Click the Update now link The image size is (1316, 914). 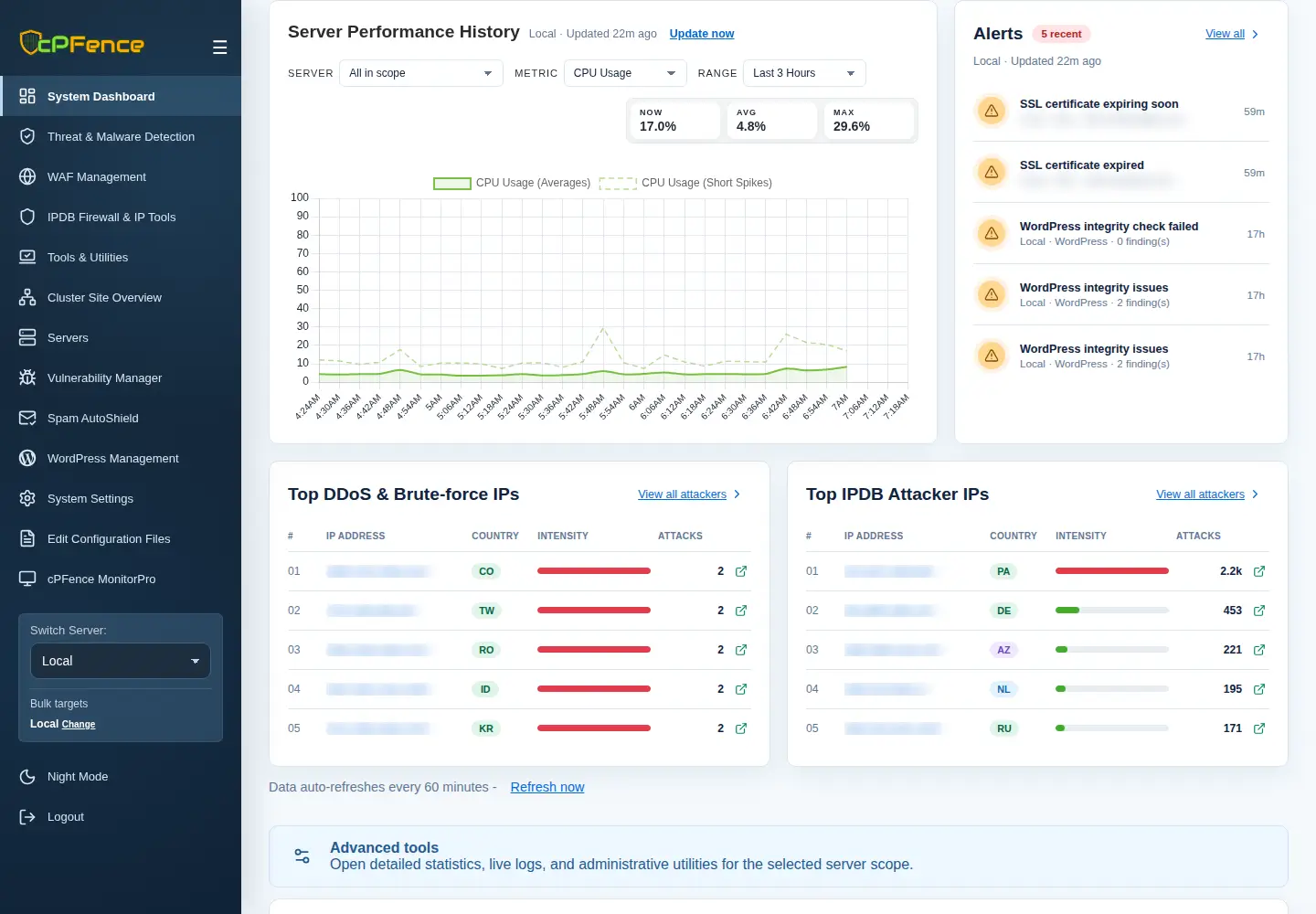click(x=702, y=34)
